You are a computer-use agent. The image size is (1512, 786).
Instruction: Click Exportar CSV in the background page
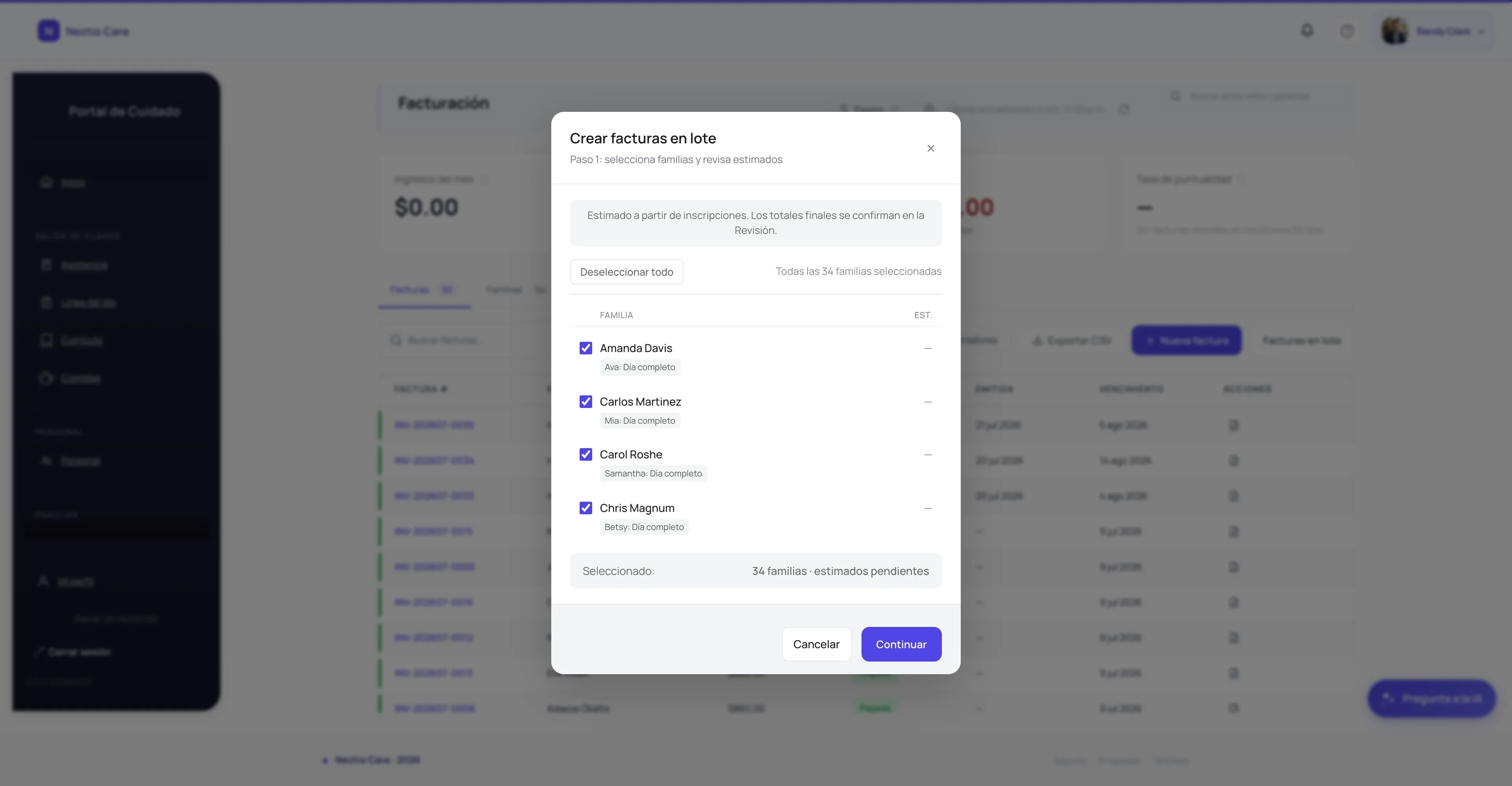point(1072,341)
